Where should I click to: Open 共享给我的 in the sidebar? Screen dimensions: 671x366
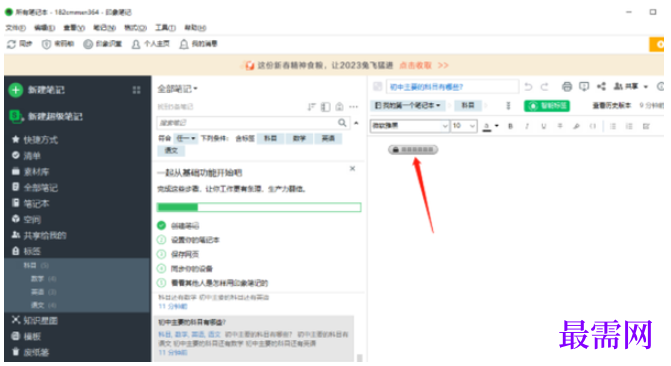point(39,235)
